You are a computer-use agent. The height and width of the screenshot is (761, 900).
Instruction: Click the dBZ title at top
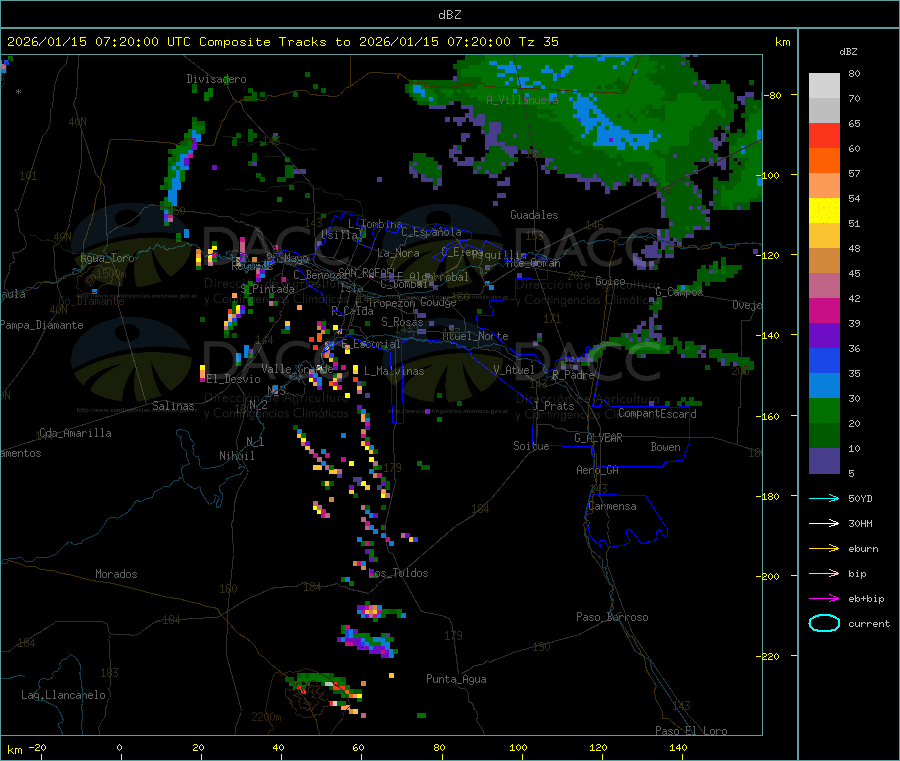click(449, 15)
